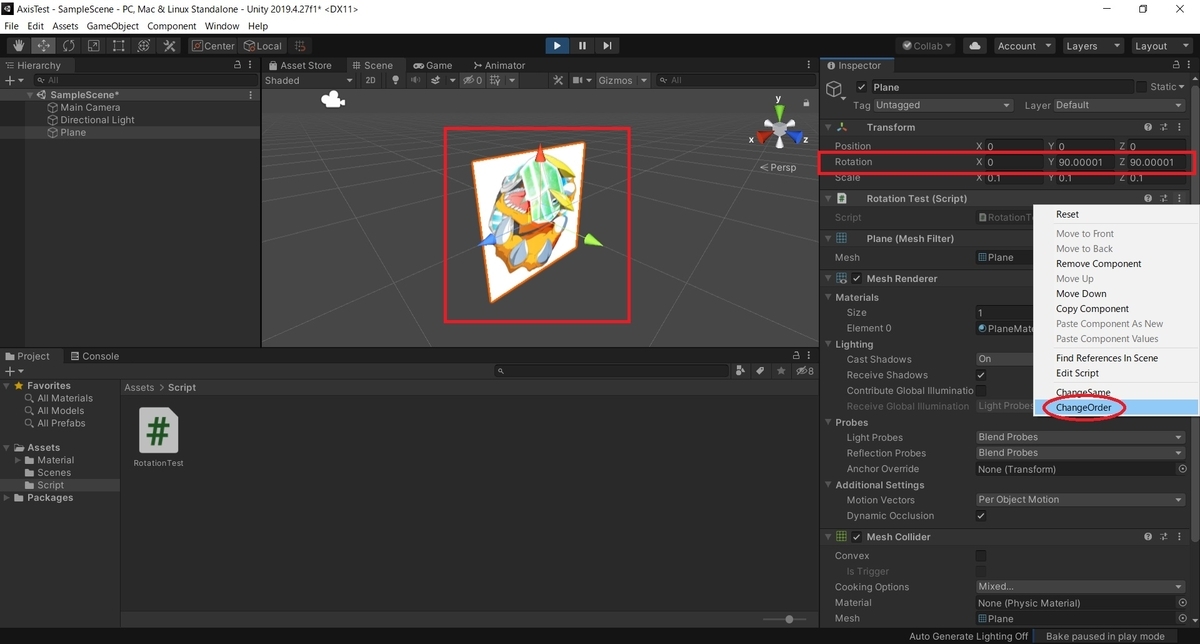Select the Hand tool in toolbar

19,46
